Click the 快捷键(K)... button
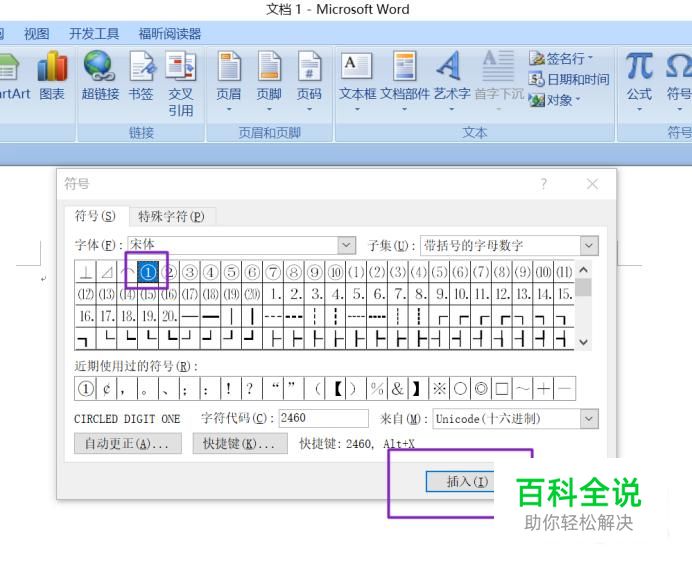 (240, 443)
